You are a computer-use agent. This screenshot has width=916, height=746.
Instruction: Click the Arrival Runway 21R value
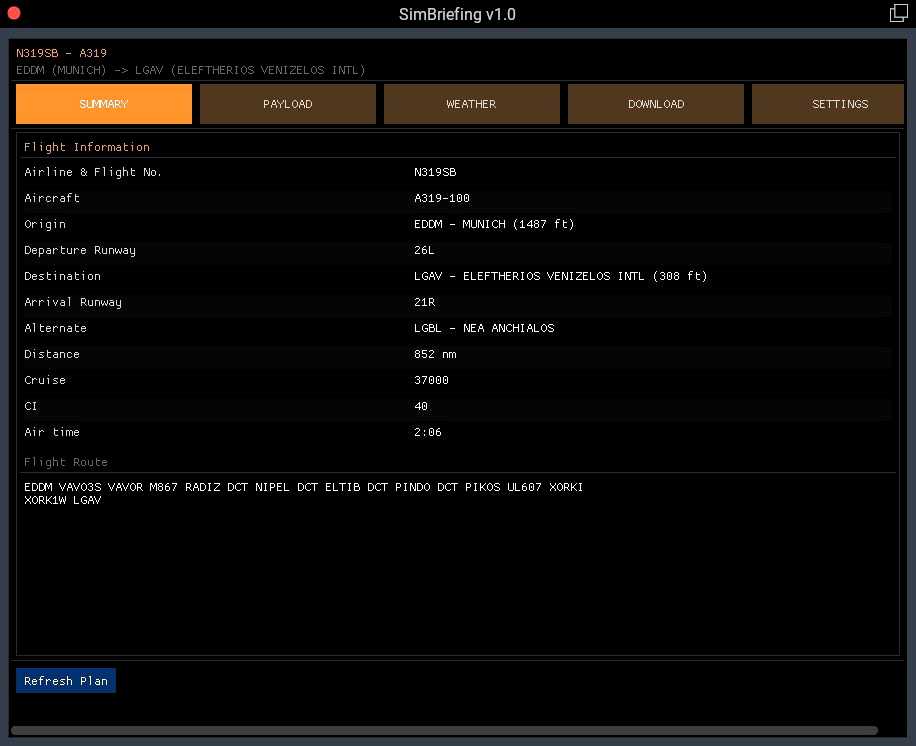[424, 302]
